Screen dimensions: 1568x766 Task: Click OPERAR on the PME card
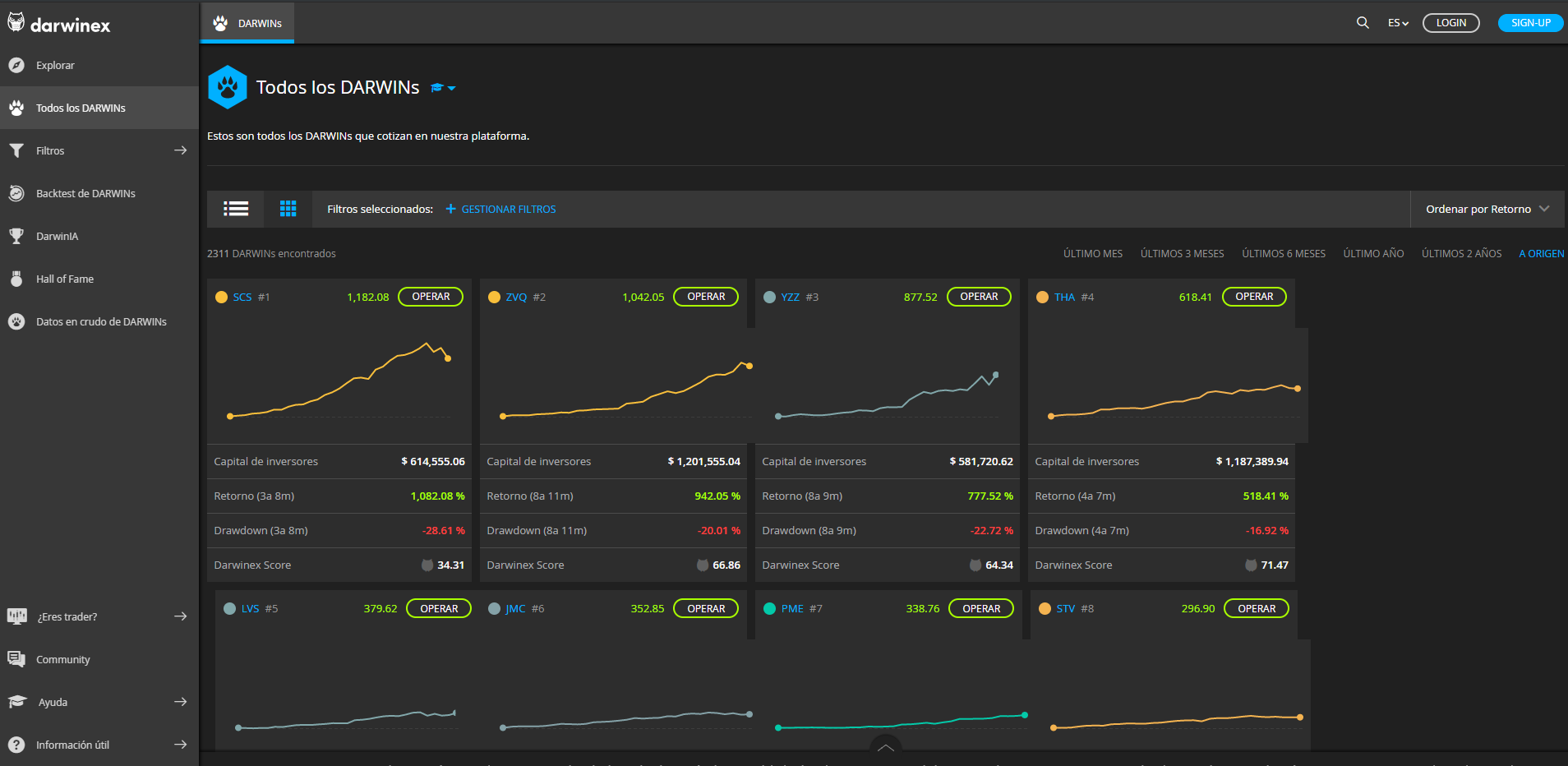point(981,608)
